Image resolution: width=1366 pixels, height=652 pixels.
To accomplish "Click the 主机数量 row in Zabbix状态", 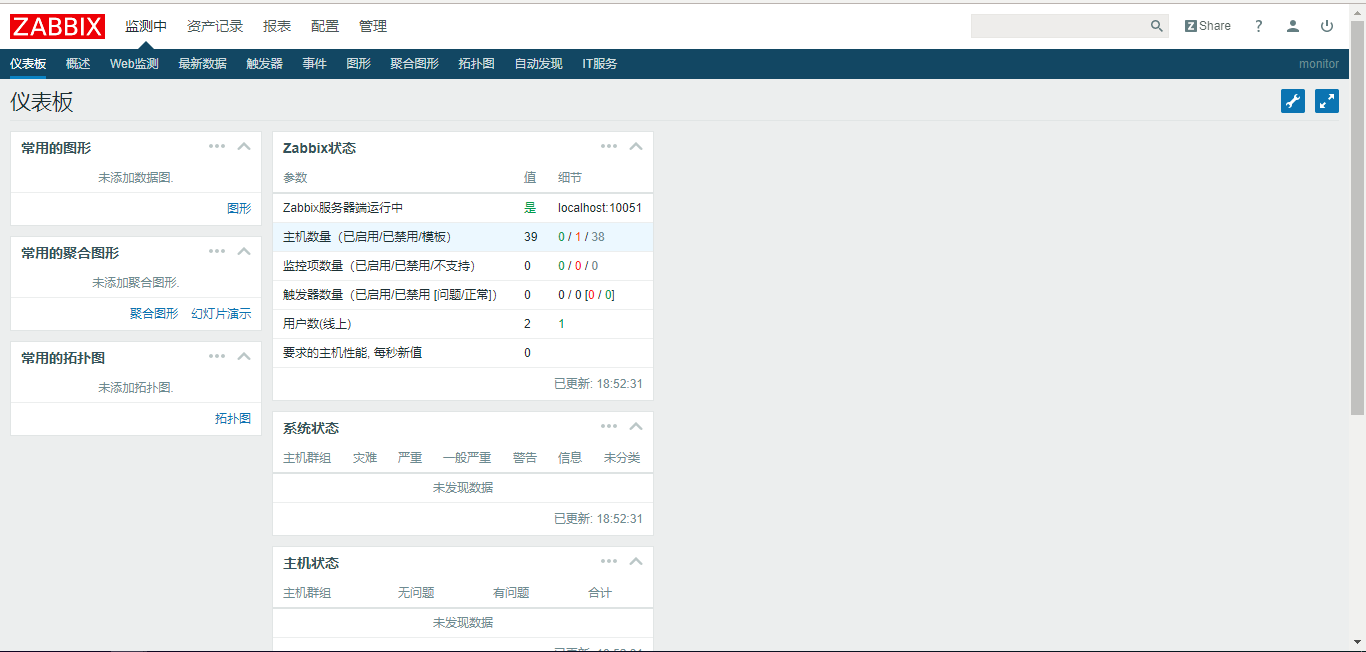I will click(x=463, y=237).
